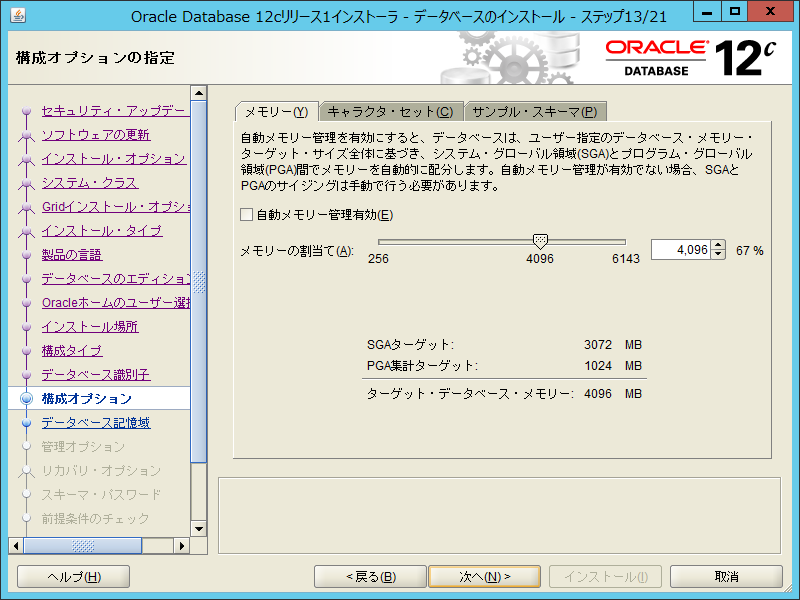
Task: Click the right arrow of horizontal scrollbar
Action: (x=183, y=545)
